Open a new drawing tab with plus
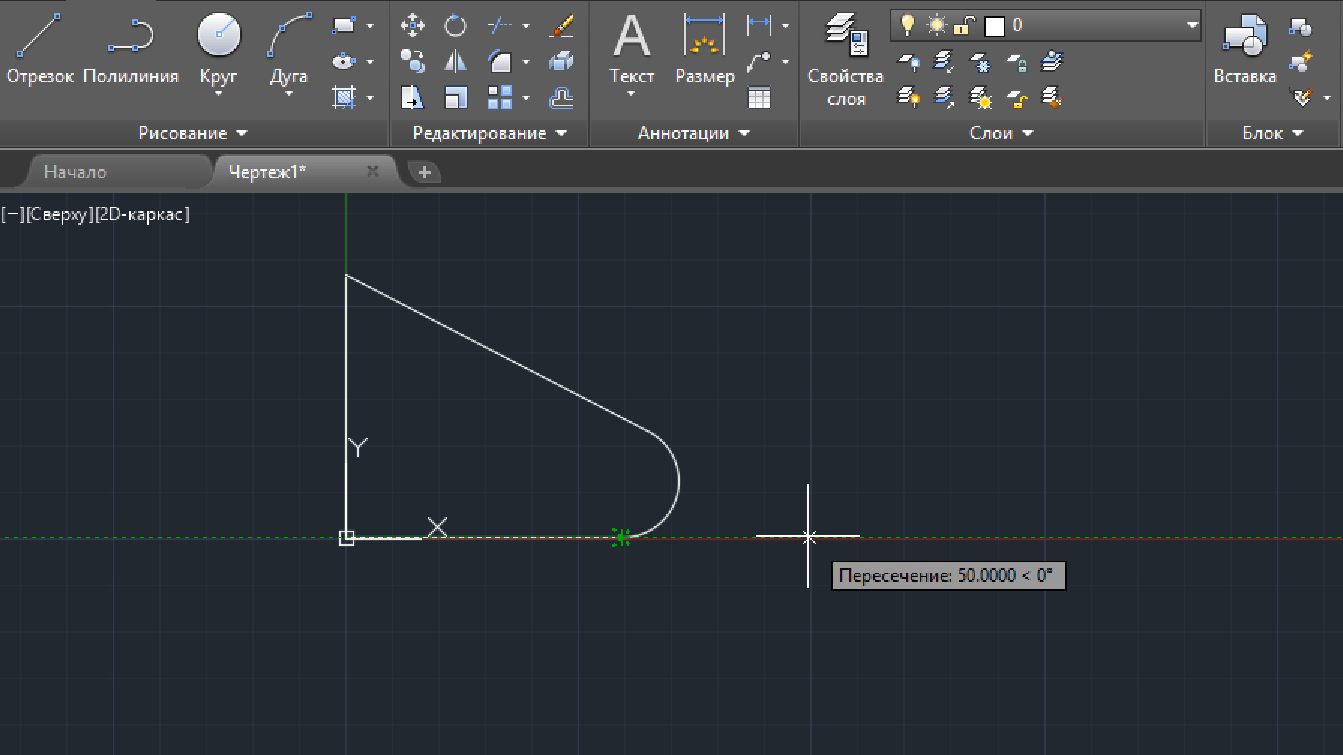 (x=424, y=172)
